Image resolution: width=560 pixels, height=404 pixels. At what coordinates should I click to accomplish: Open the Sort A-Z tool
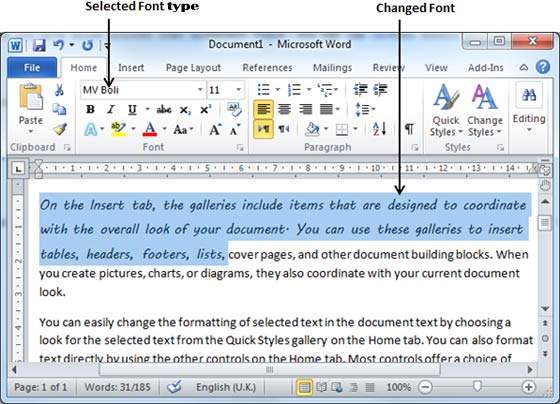379,129
